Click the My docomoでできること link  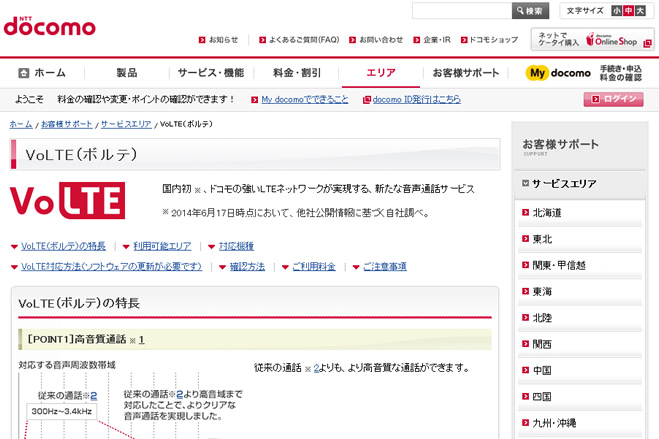pos(305,100)
